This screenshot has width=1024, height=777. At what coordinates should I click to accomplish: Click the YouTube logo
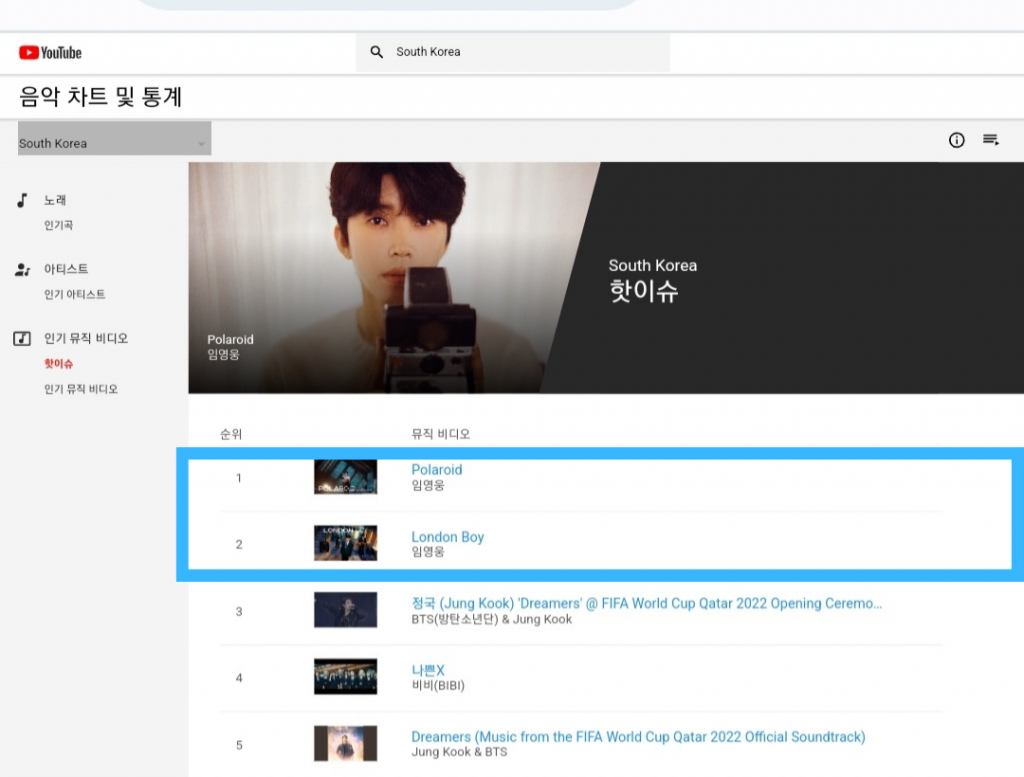[x=50, y=52]
